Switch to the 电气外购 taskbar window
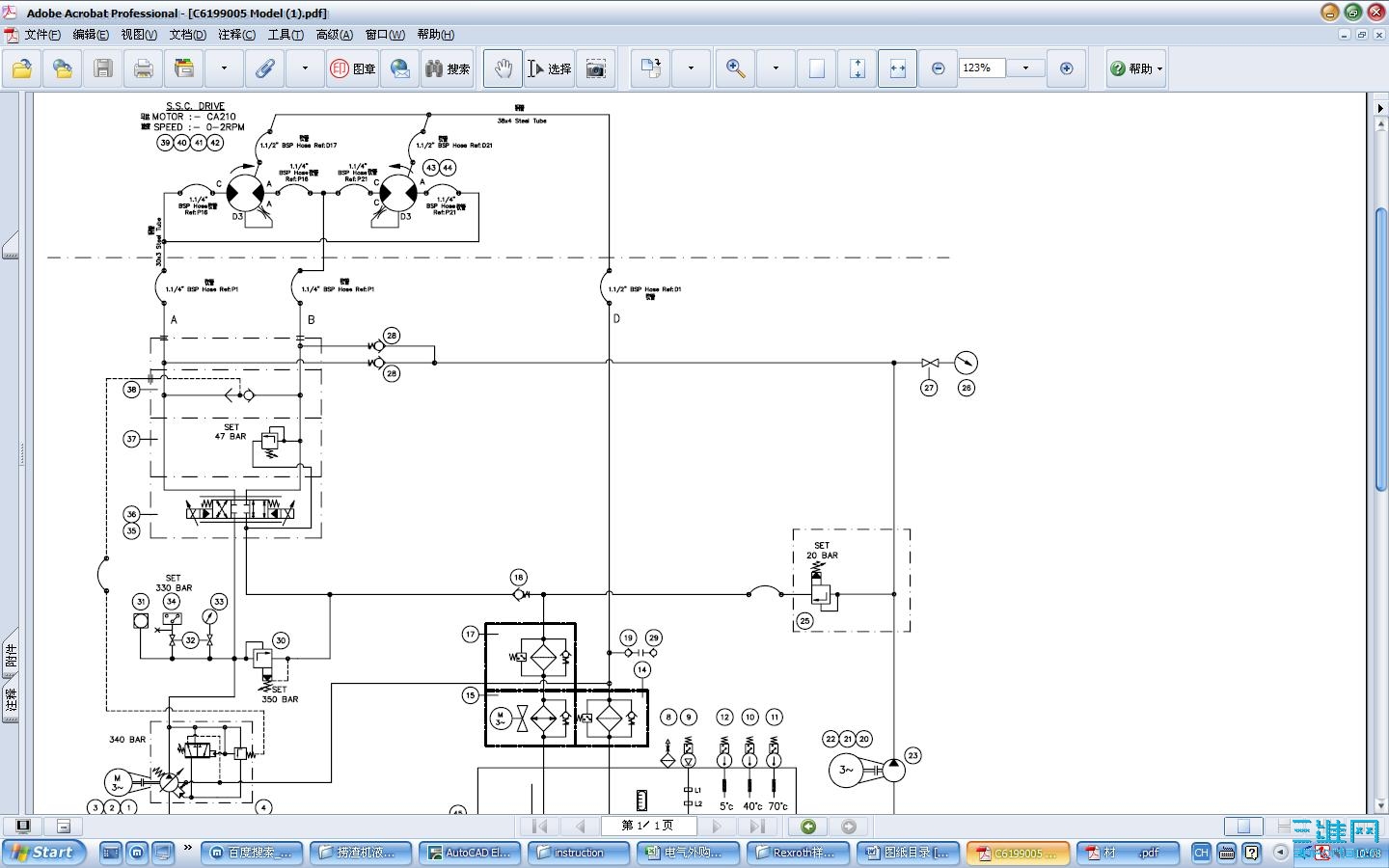Screen dimensions: 1389x868 [x=688, y=853]
